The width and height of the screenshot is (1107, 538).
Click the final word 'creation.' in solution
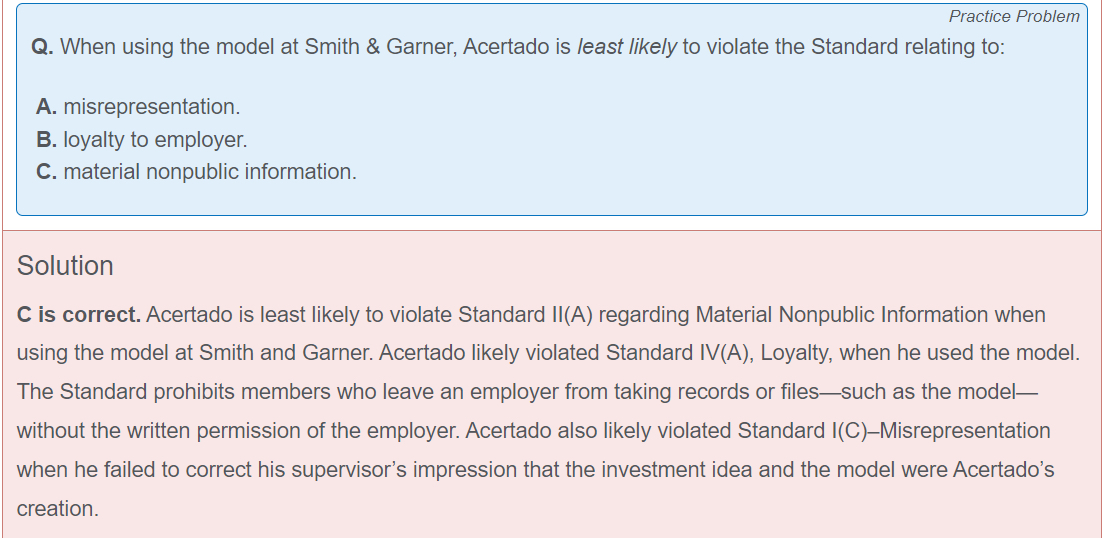coord(57,508)
